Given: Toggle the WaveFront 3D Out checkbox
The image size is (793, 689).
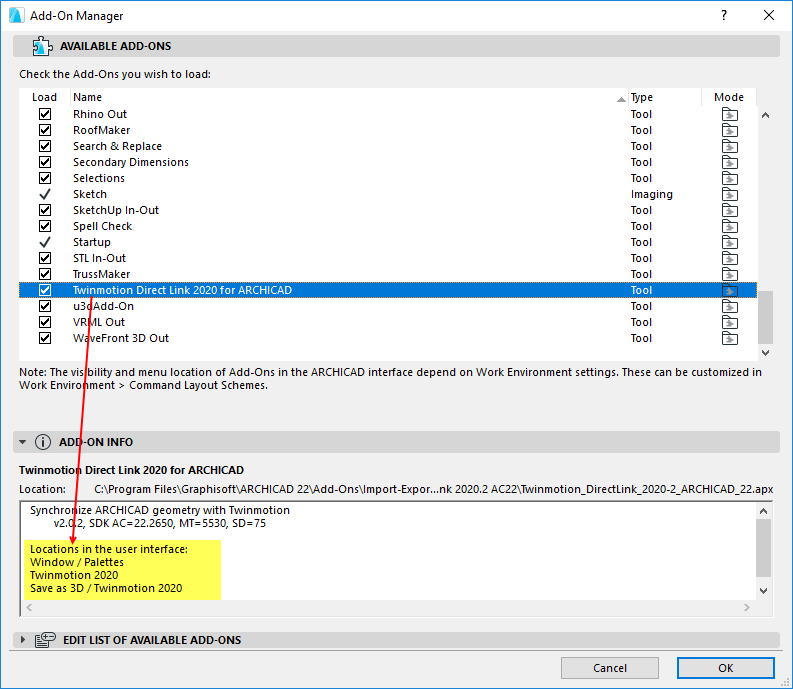Looking at the screenshot, I should coord(45,338).
